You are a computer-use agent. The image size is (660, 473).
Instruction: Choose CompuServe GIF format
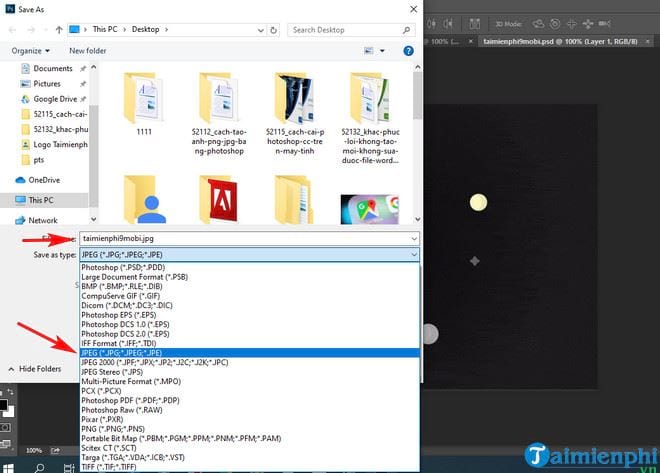click(250, 296)
